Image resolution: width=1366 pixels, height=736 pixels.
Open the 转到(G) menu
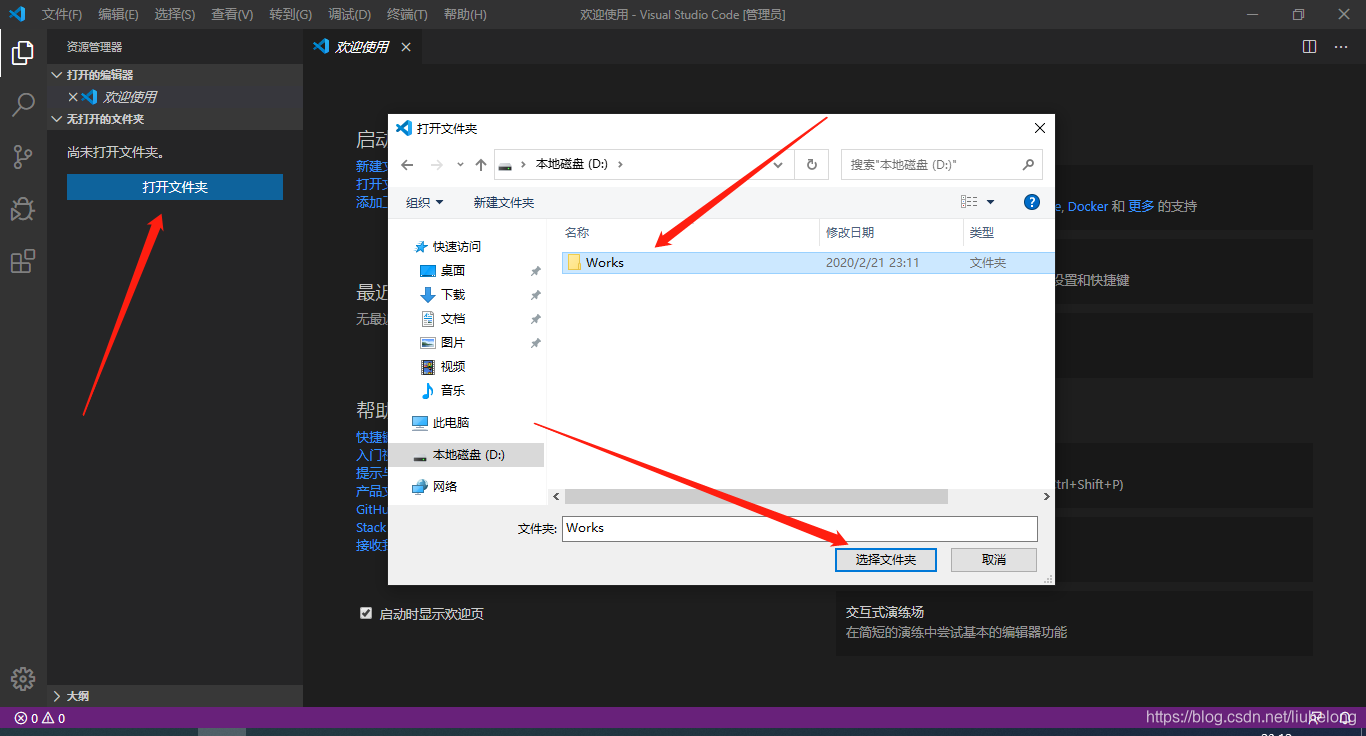pyautogui.click(x=290, y=15)
